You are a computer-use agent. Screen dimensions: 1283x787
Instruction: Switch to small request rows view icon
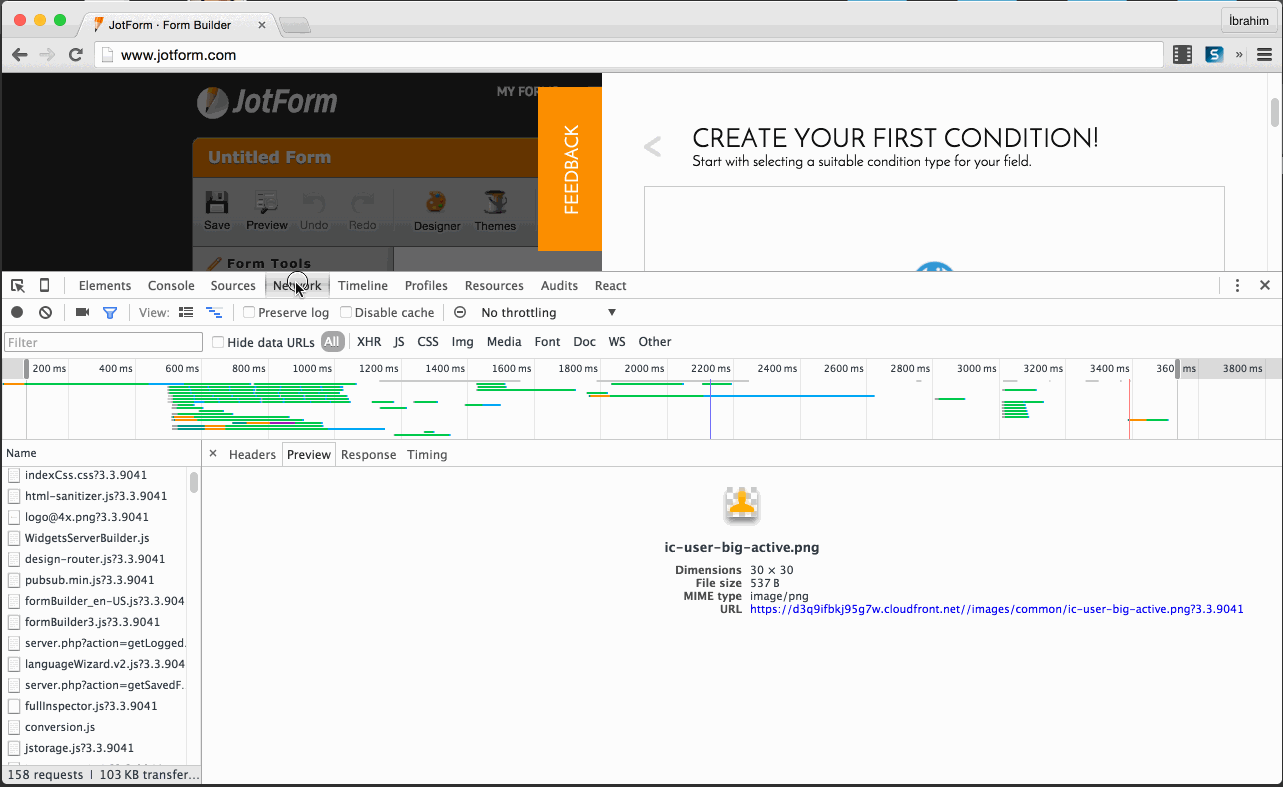click(213, 313)
